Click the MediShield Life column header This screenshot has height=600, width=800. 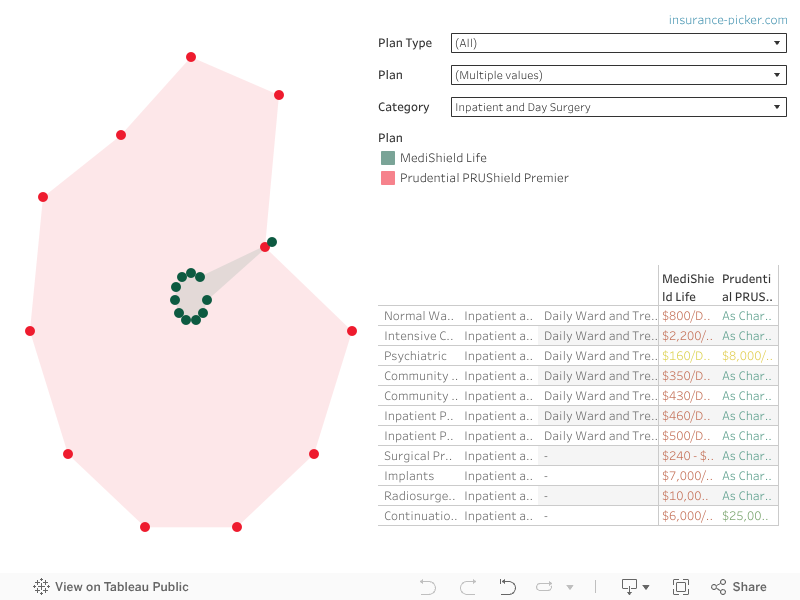[688, 287]
